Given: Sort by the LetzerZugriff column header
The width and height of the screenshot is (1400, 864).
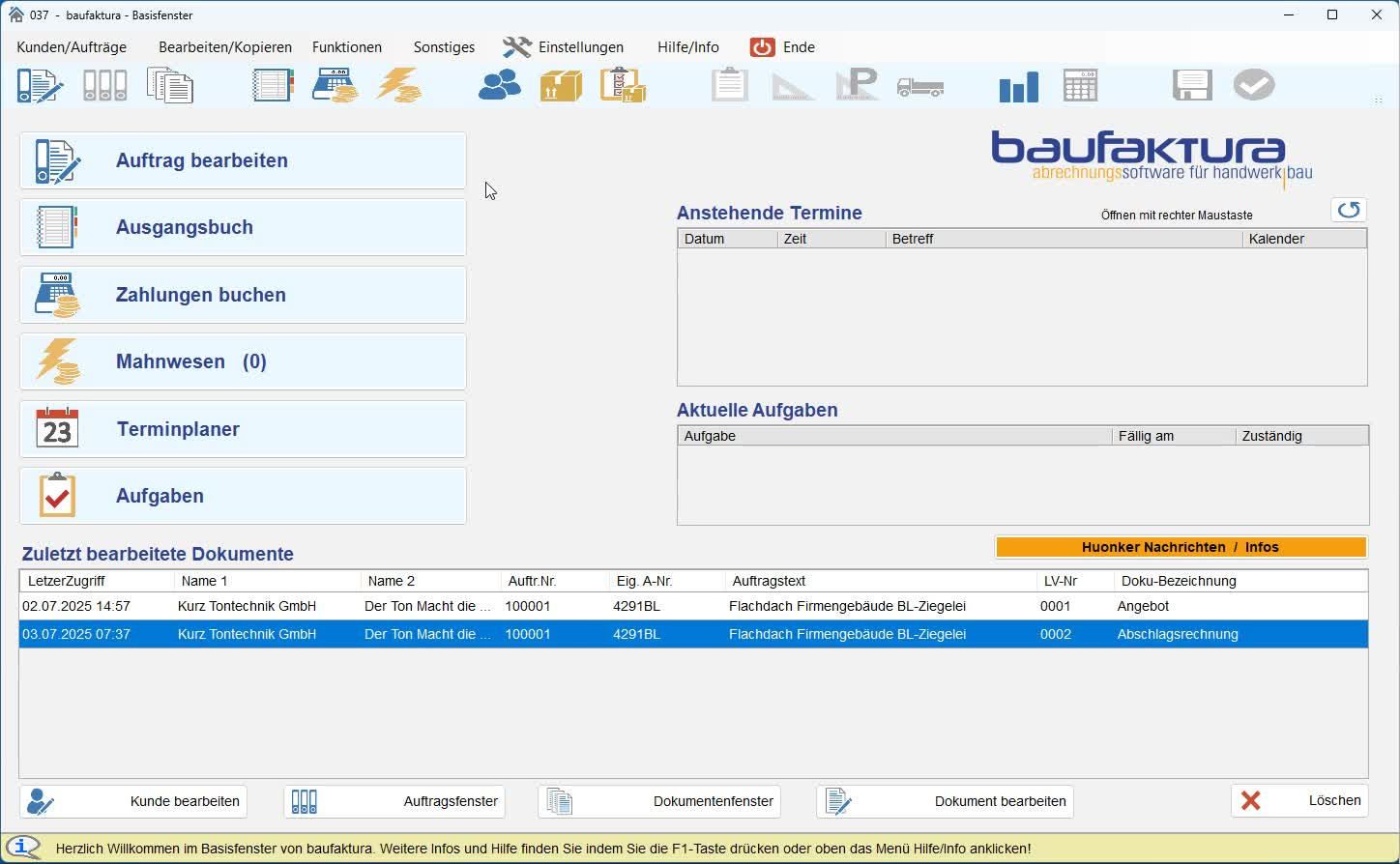Looking at the screenshot, I should point(97,581).
